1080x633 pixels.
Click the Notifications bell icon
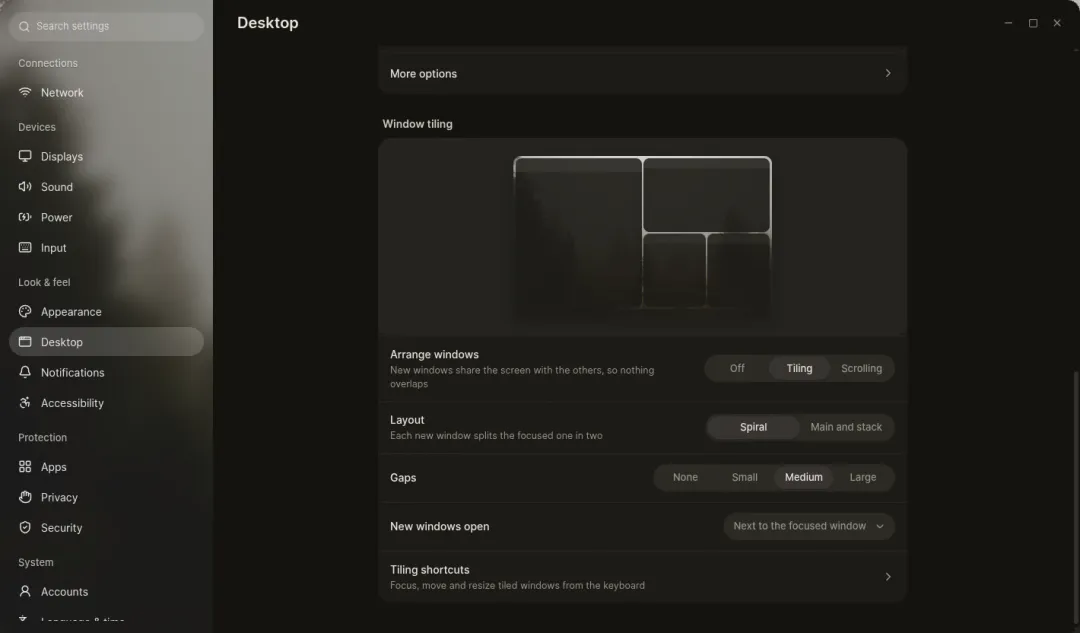coord(25,372)
